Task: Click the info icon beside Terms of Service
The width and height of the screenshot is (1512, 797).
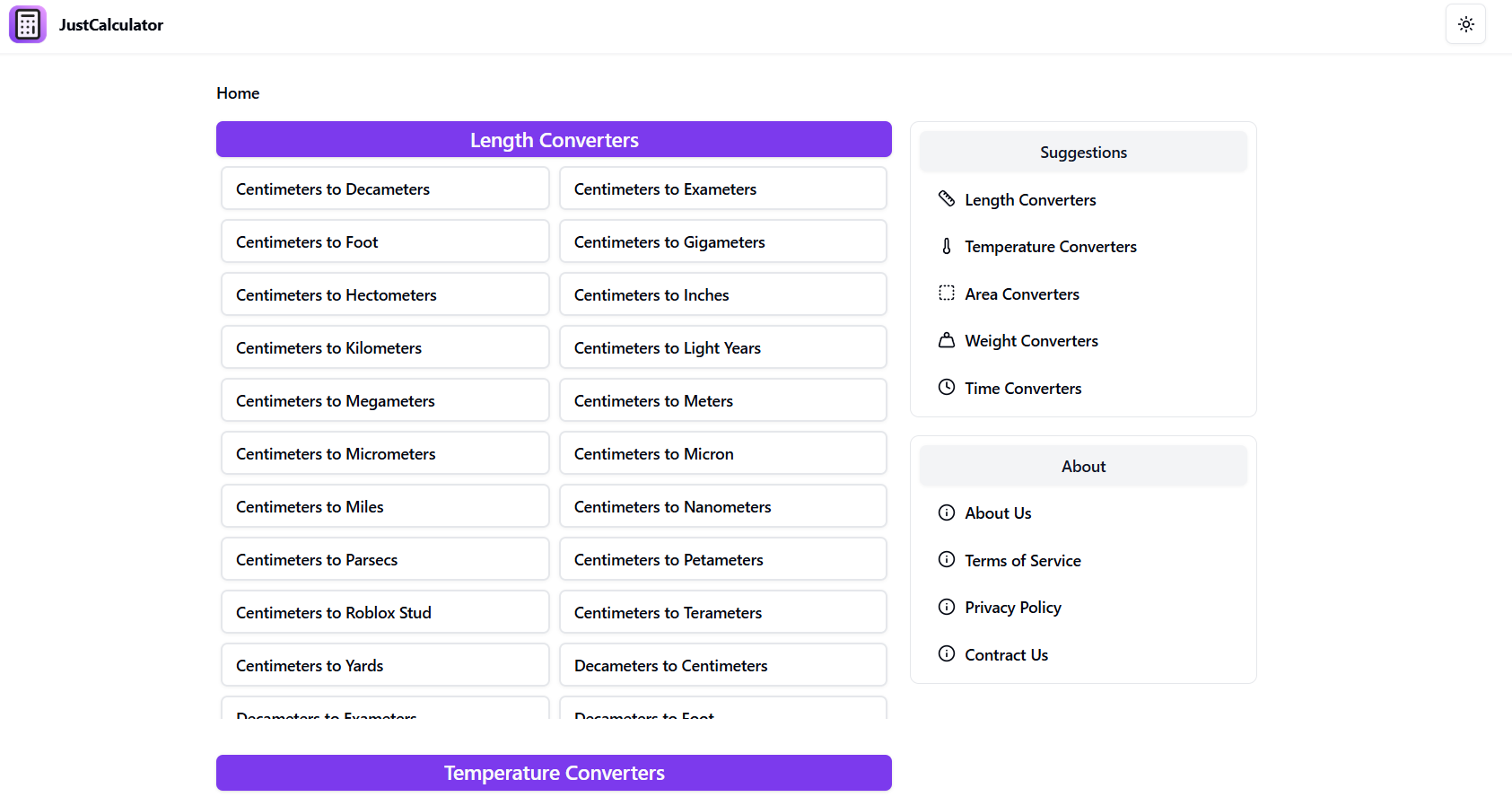Action: (x=947, y=559)
